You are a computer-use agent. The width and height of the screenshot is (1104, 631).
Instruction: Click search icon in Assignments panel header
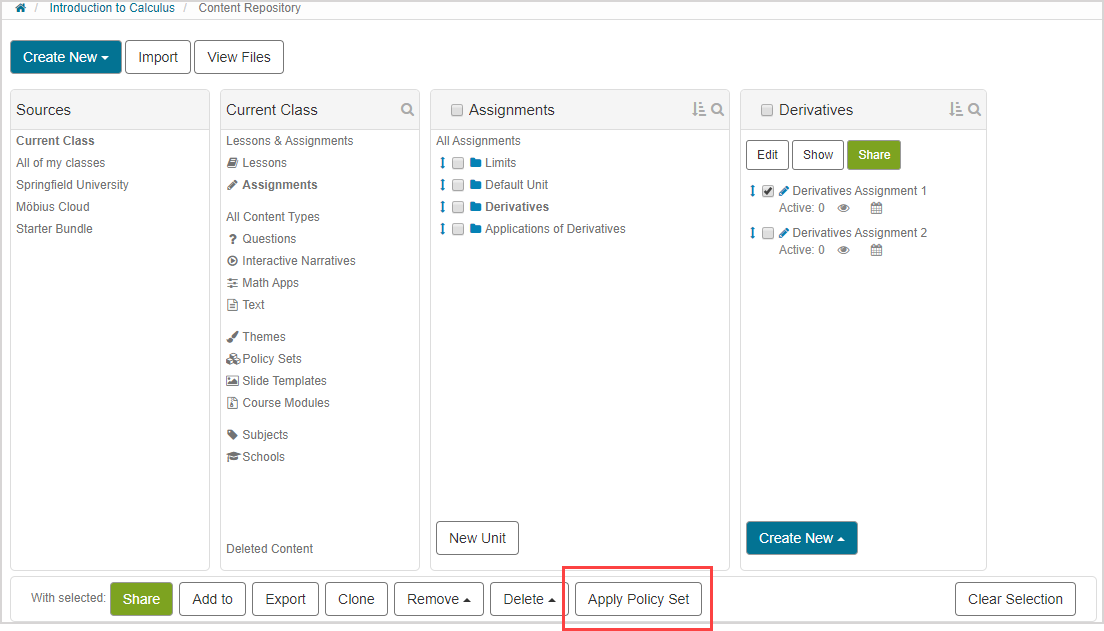click(x=717, y=110)
